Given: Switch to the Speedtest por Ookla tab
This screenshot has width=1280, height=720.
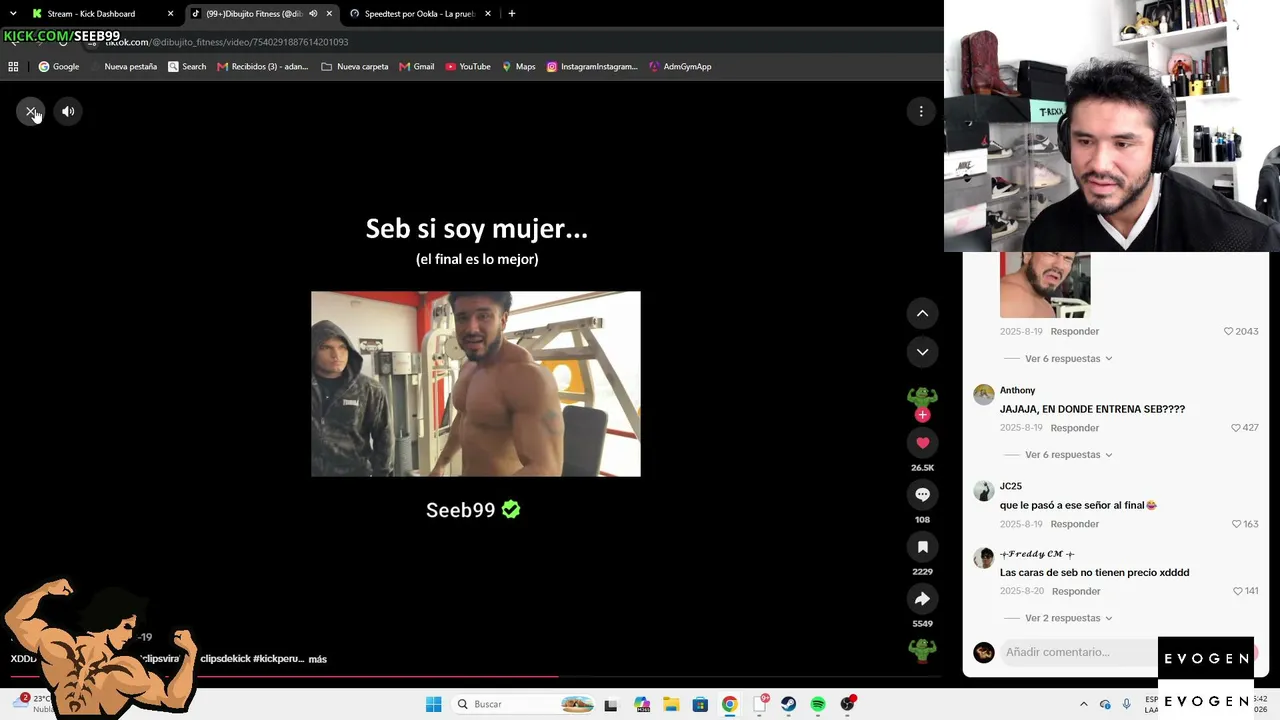Looking at the screenshot, I should point(420,14).
